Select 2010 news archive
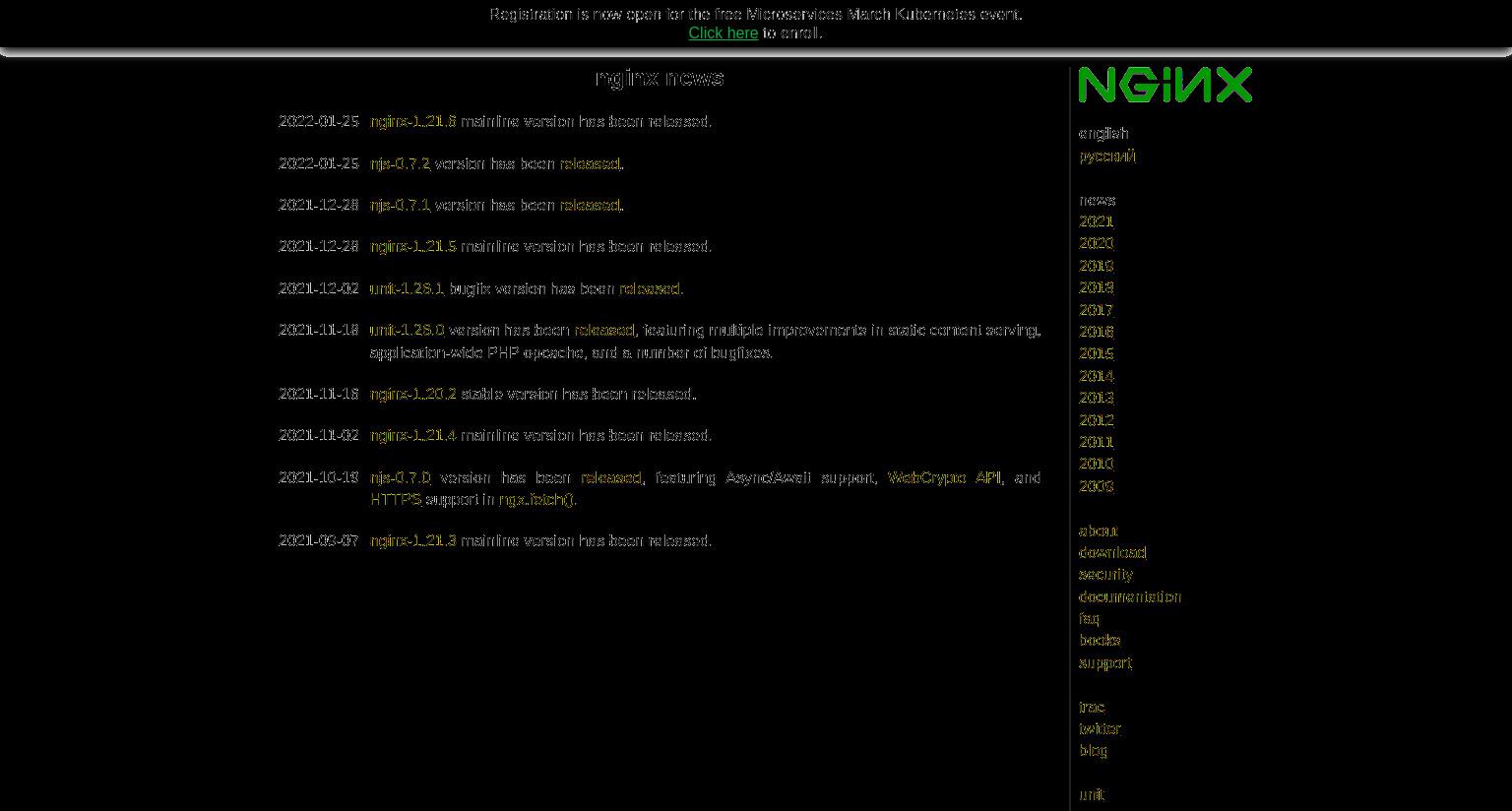Viewport: 1512px width, 811px height. point(1097,464)
